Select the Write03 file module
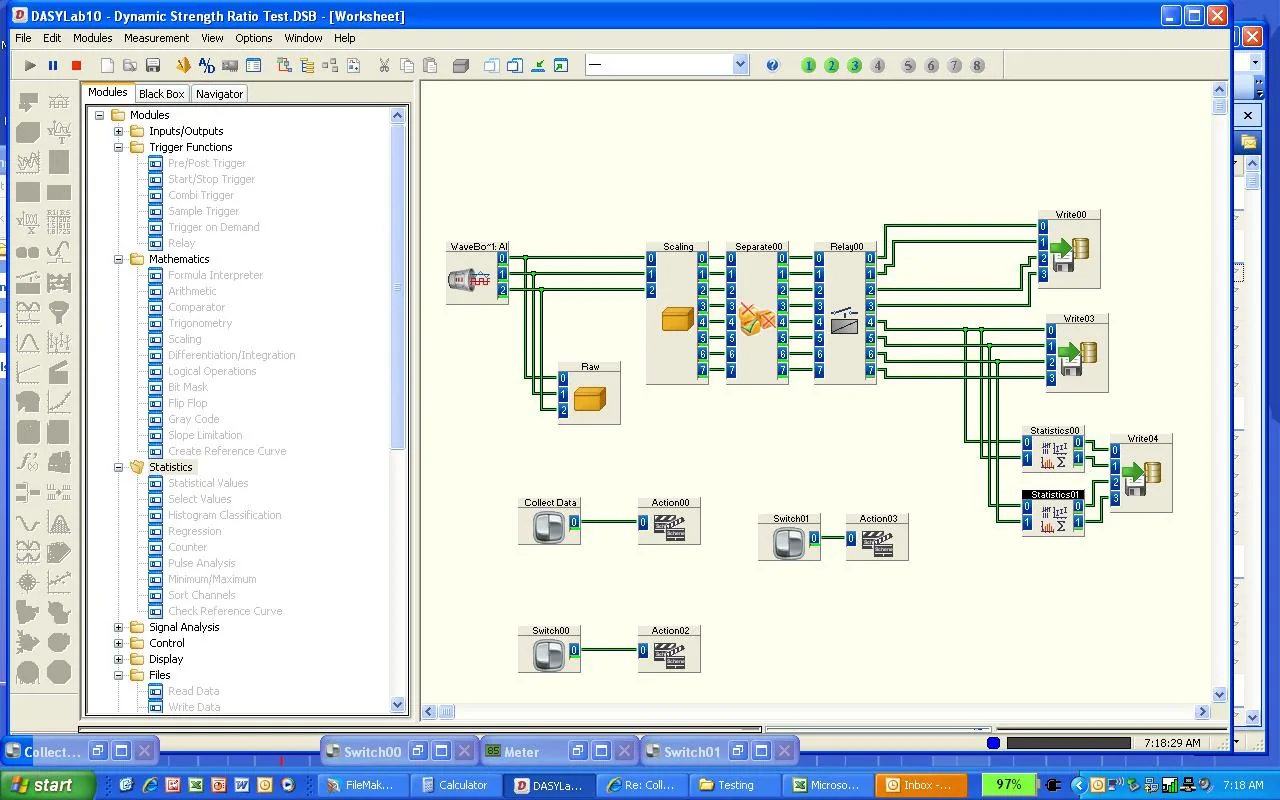Viewport: 1280px width, 800px height. point(1077,353)
